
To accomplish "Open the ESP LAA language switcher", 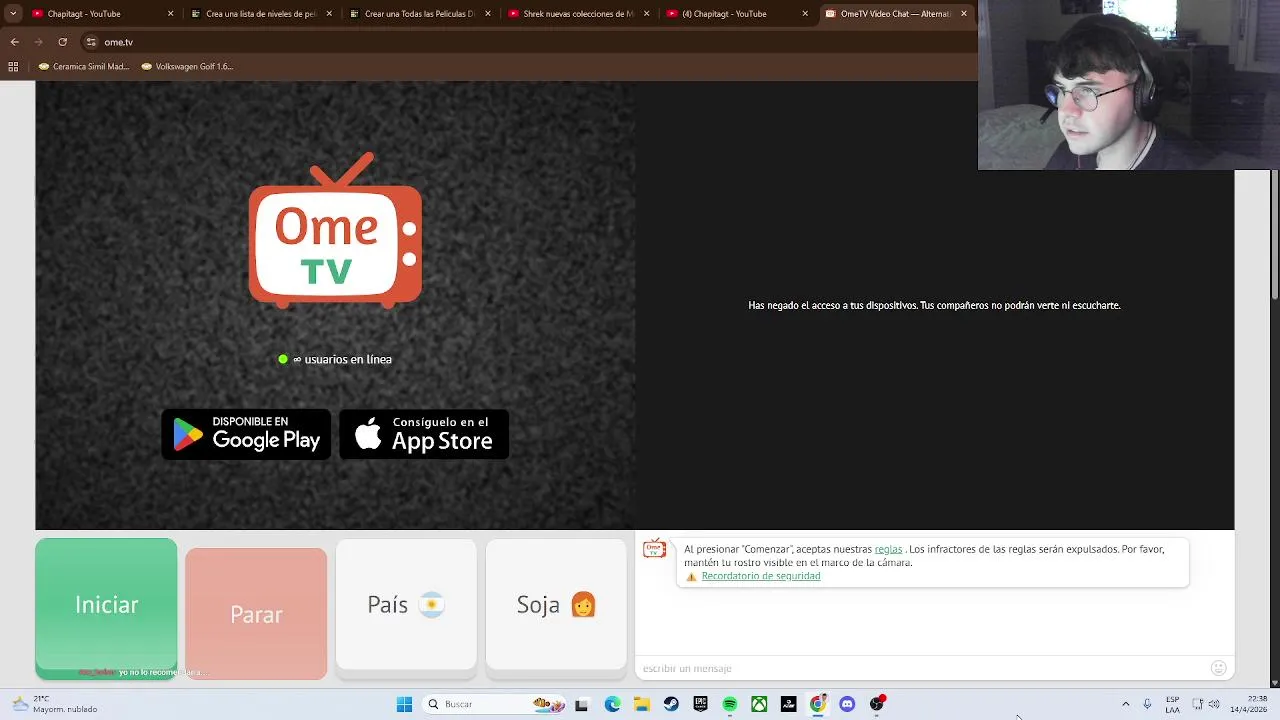I will point(1172,704).
